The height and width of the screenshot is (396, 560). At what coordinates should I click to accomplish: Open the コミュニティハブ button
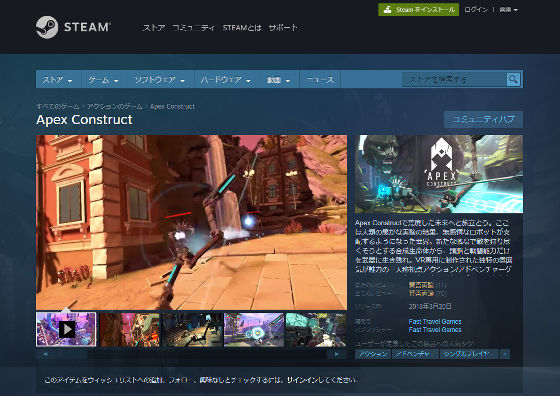(x=483, y=119)
